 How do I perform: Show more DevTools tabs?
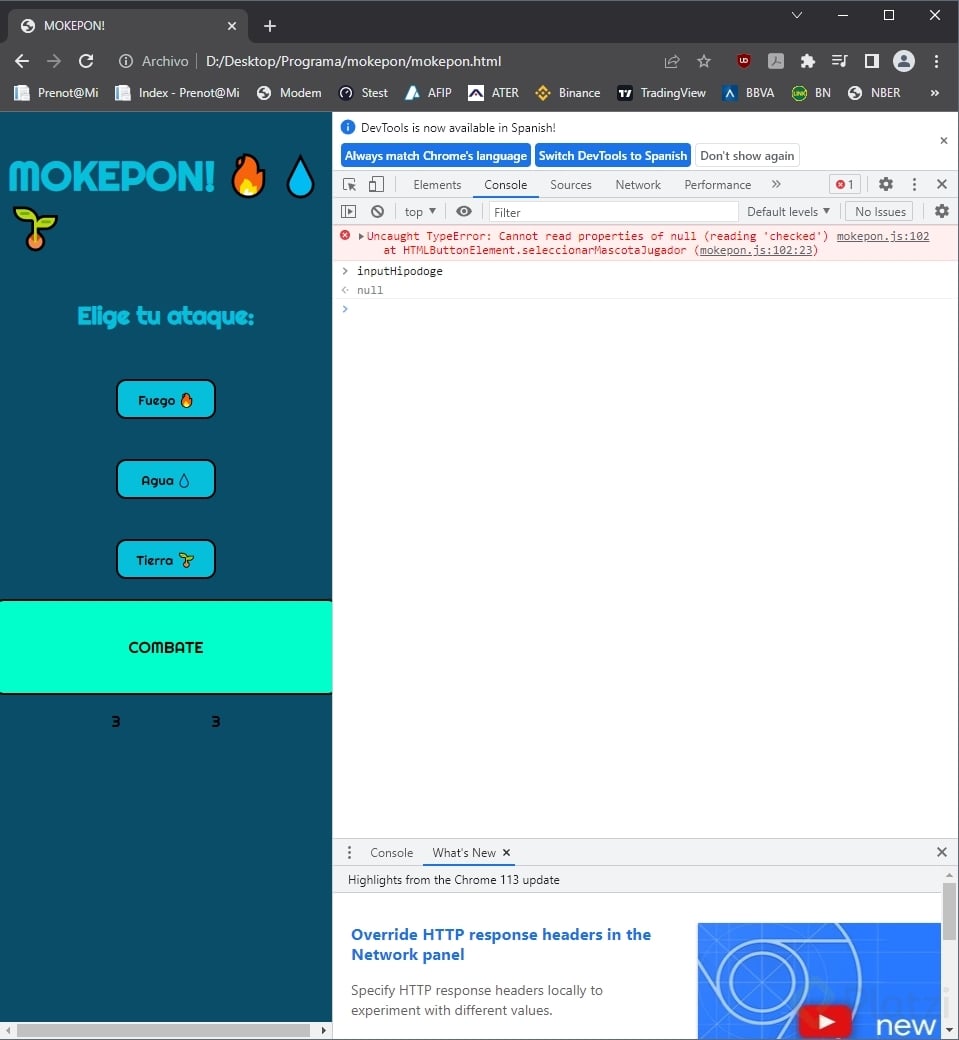pyautogui.click(x=776, y=184)
